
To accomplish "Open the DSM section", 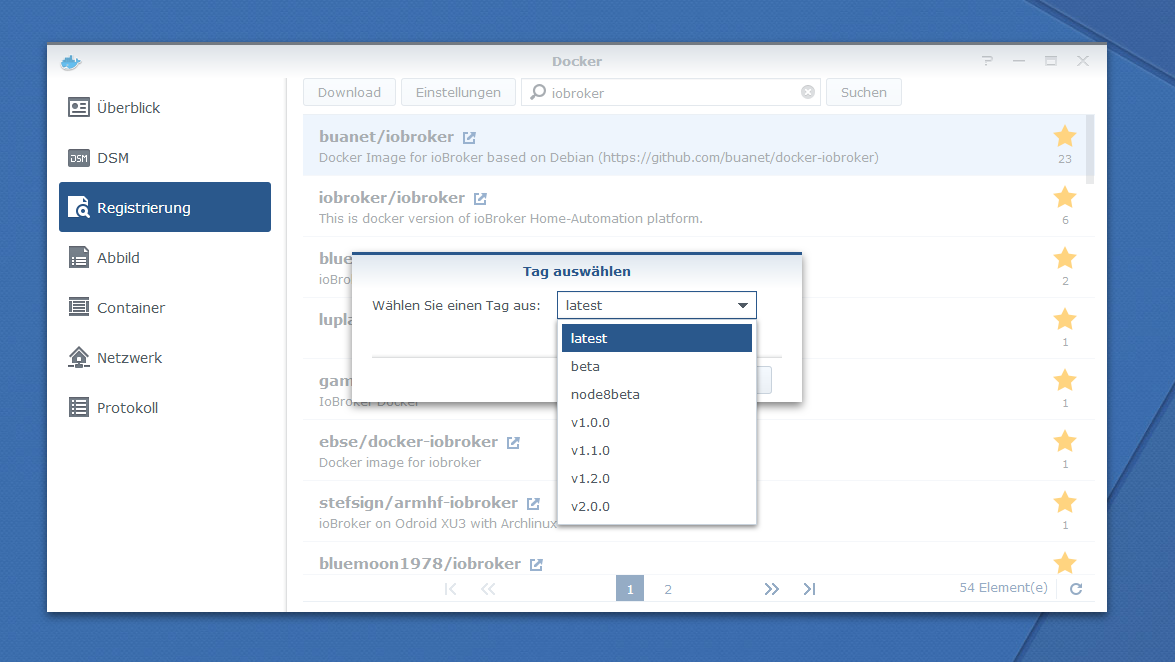I will [165, 157].
